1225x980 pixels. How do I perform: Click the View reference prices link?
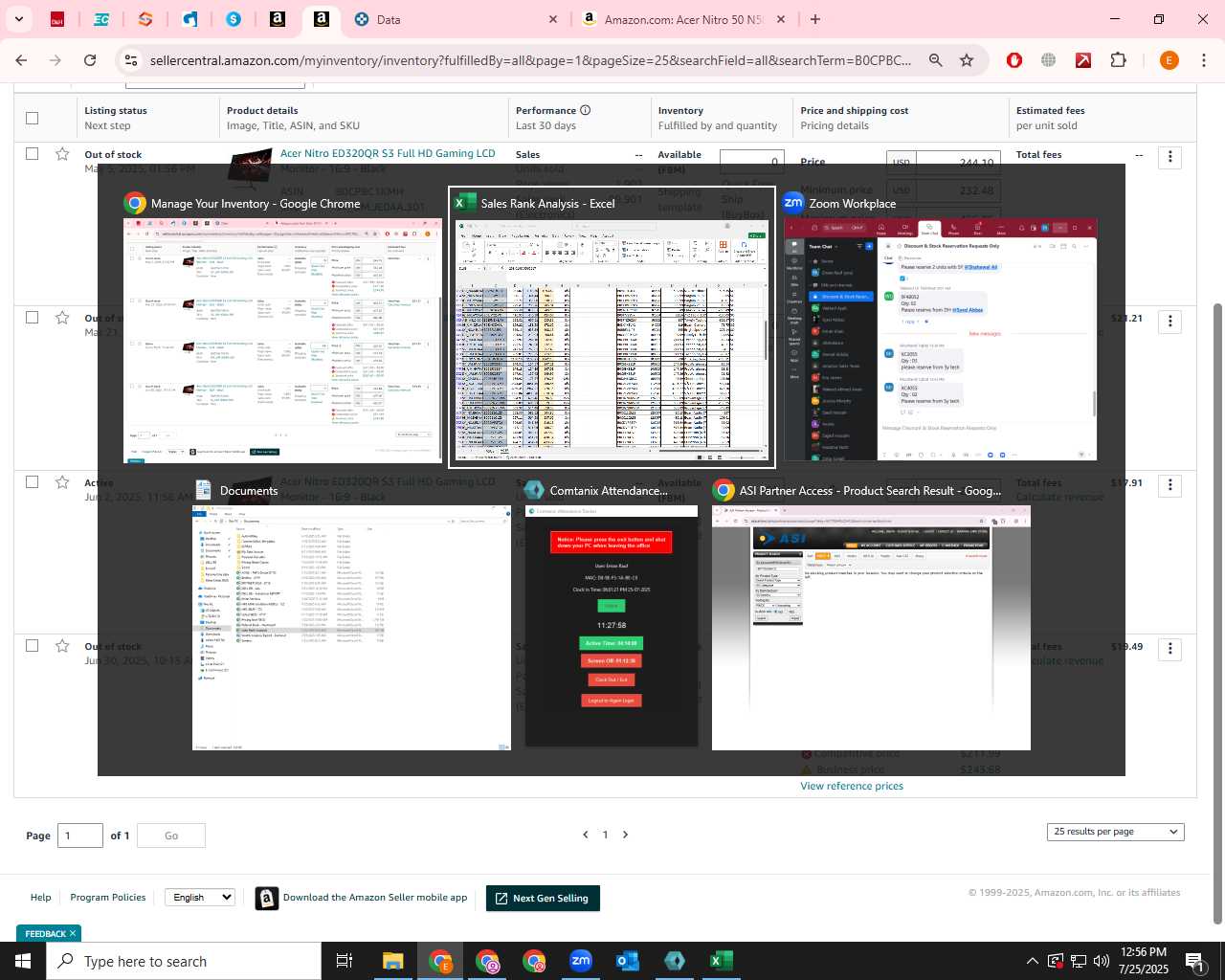pos(852,786)
